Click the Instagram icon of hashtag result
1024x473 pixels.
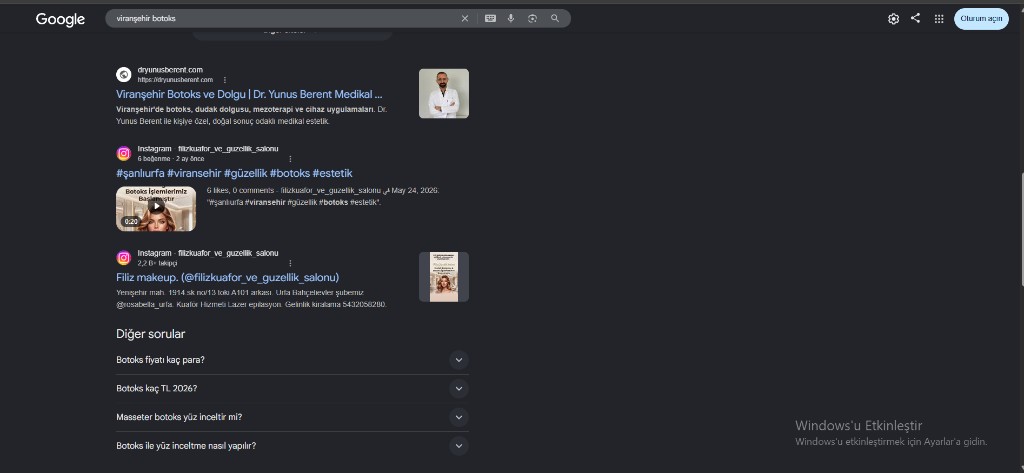123,154
